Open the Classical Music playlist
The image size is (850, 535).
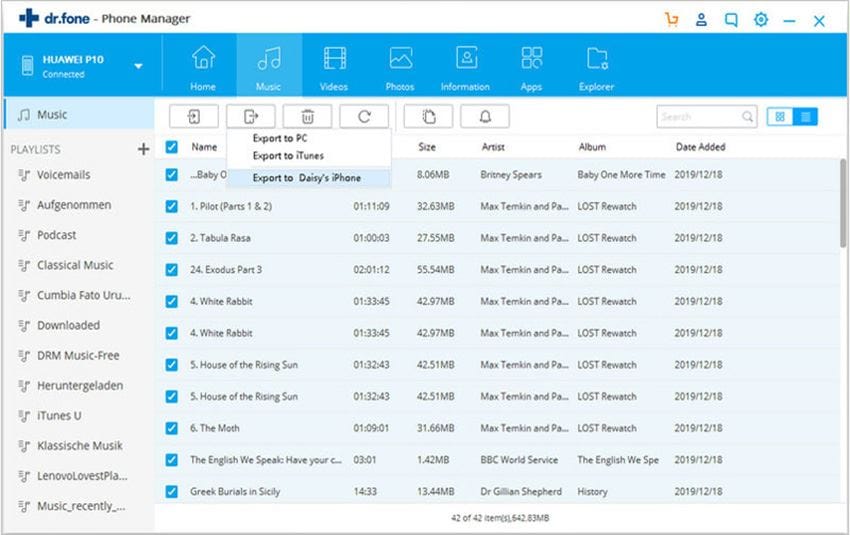pos(75,265)
